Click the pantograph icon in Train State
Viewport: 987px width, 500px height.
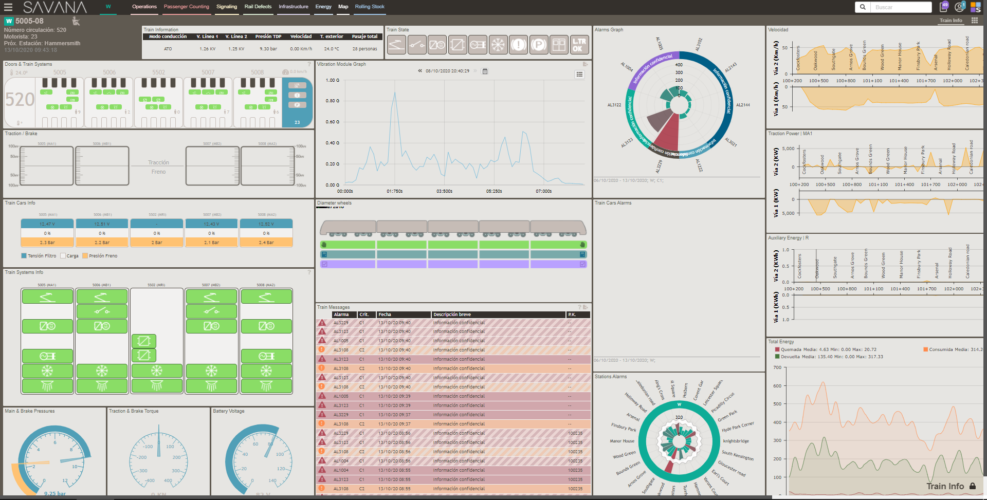(x=397, y=45)
